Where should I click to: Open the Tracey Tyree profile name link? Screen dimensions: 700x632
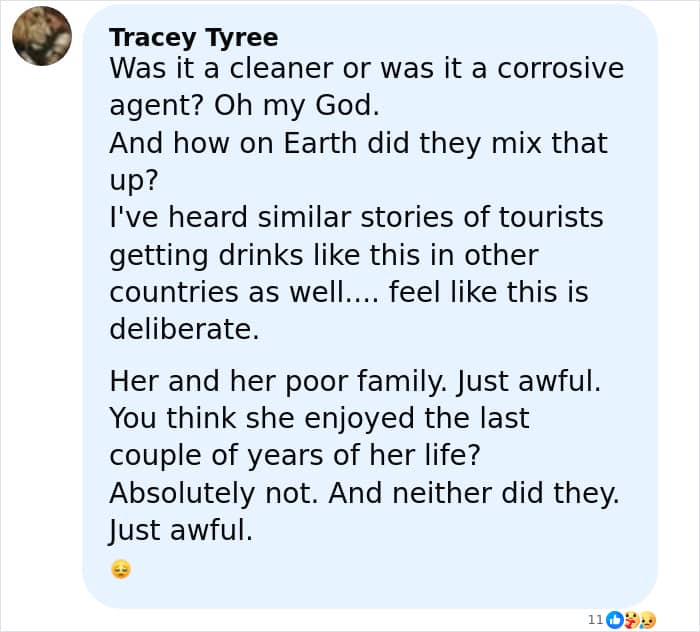coord(193,37)
